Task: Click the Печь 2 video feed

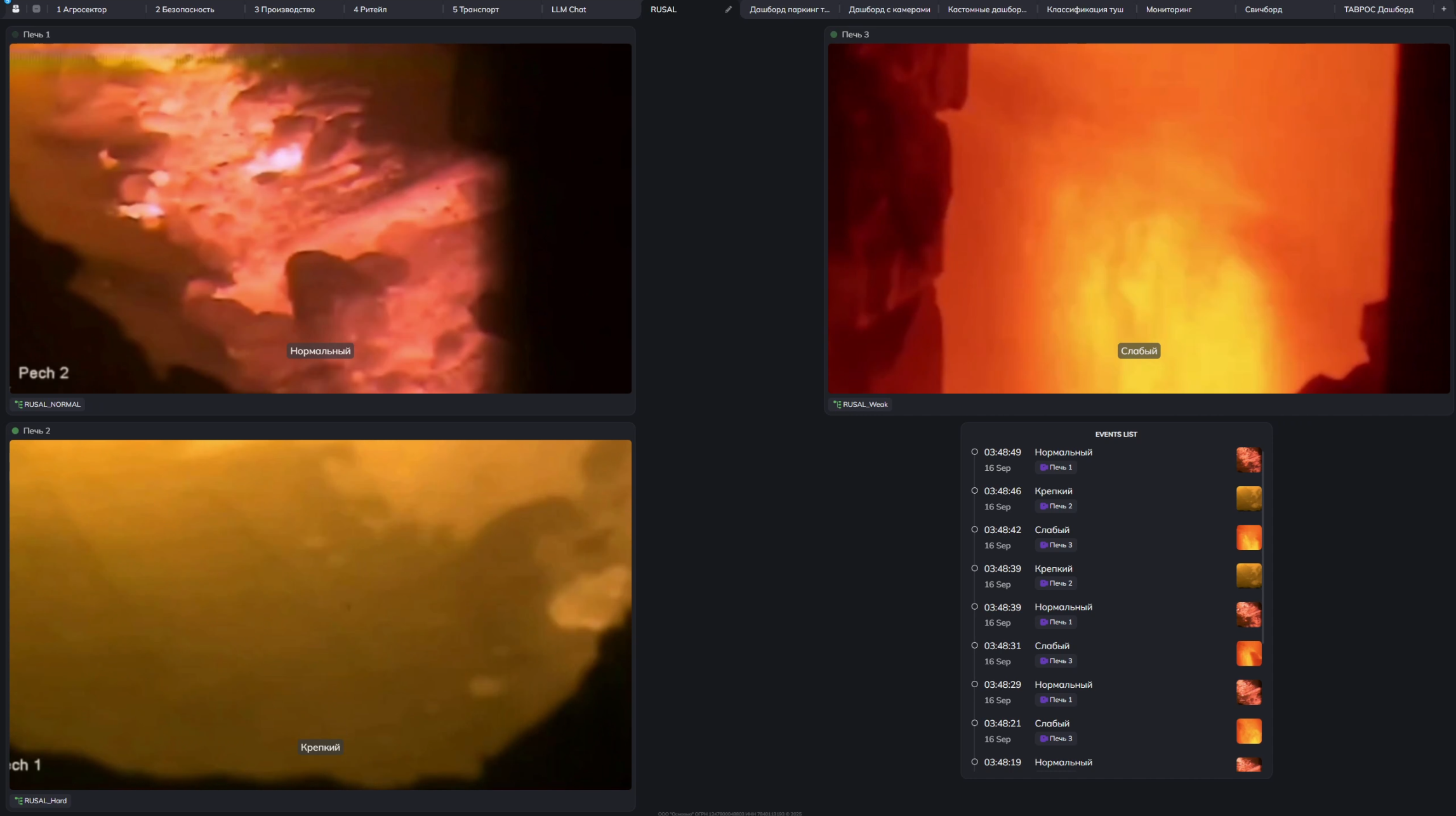Action: click(320, 615)
